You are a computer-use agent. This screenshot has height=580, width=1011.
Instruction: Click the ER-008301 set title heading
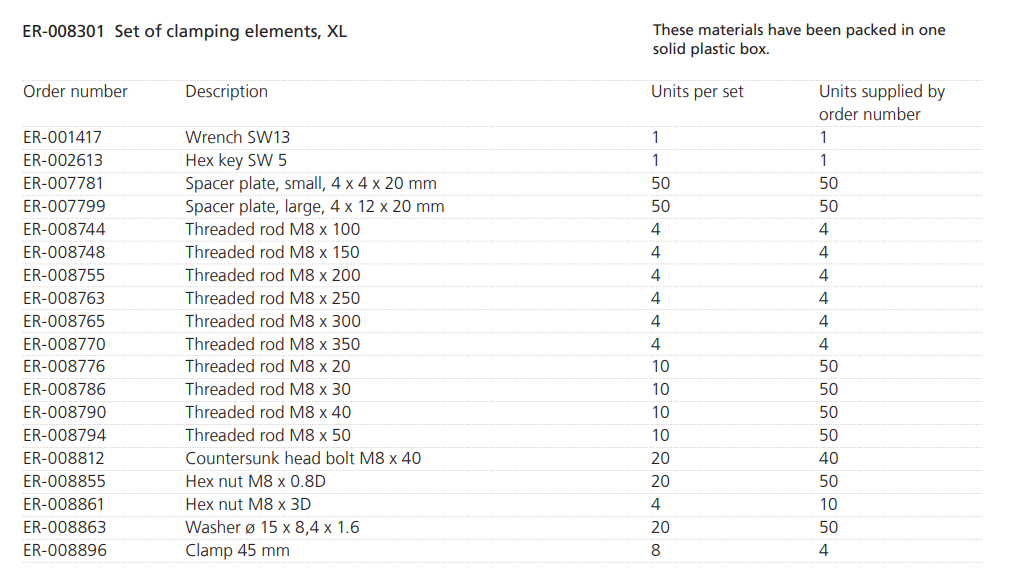185,32
